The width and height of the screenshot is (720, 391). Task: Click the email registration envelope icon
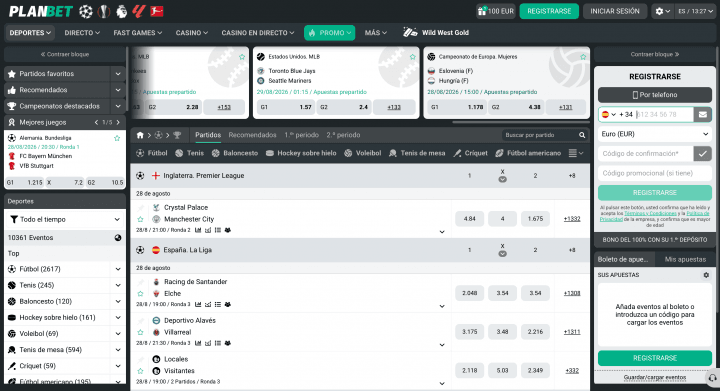point(703,114)
